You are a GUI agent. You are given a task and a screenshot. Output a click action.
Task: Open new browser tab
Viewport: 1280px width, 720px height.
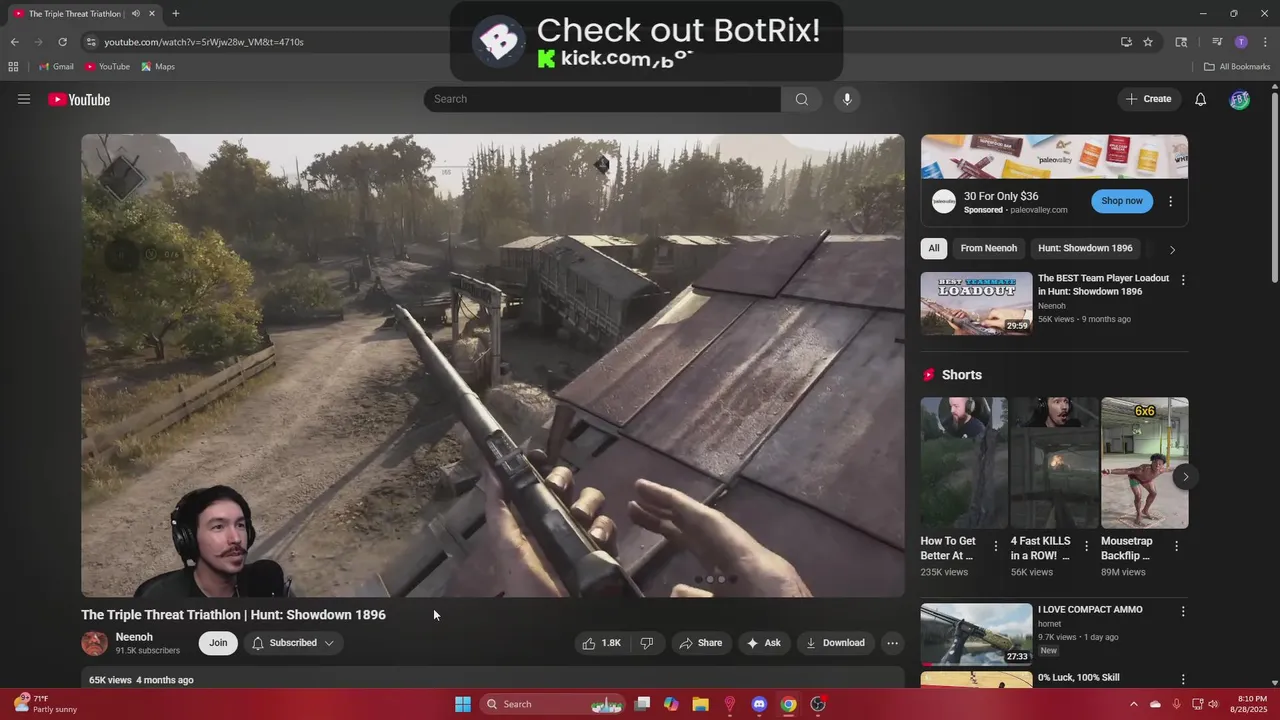point(175,13)
